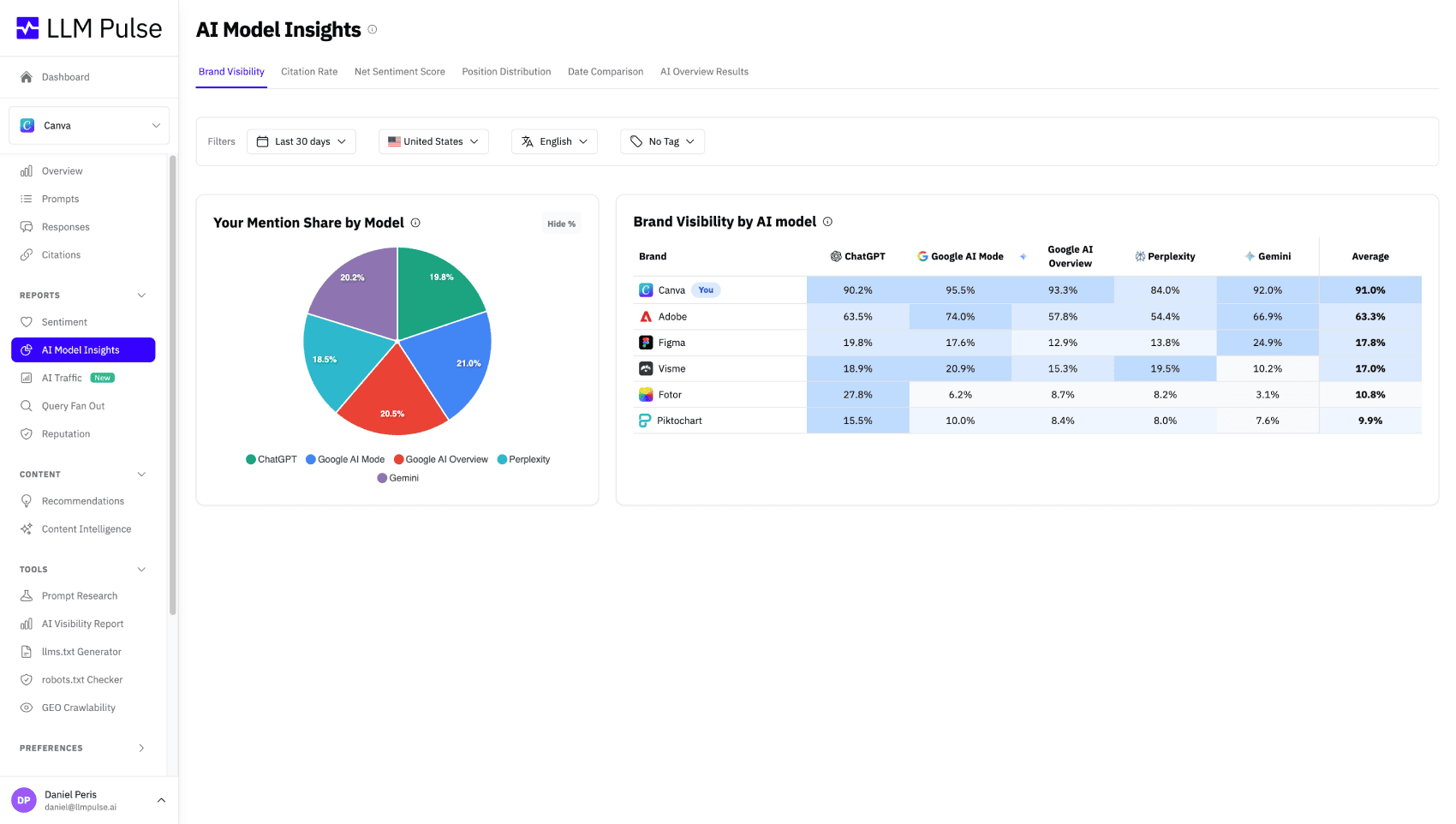Open Dashboard via the home icon
Image resolution: width=1456 pixels, height=824 pixels.
click(x=27, y=77)
